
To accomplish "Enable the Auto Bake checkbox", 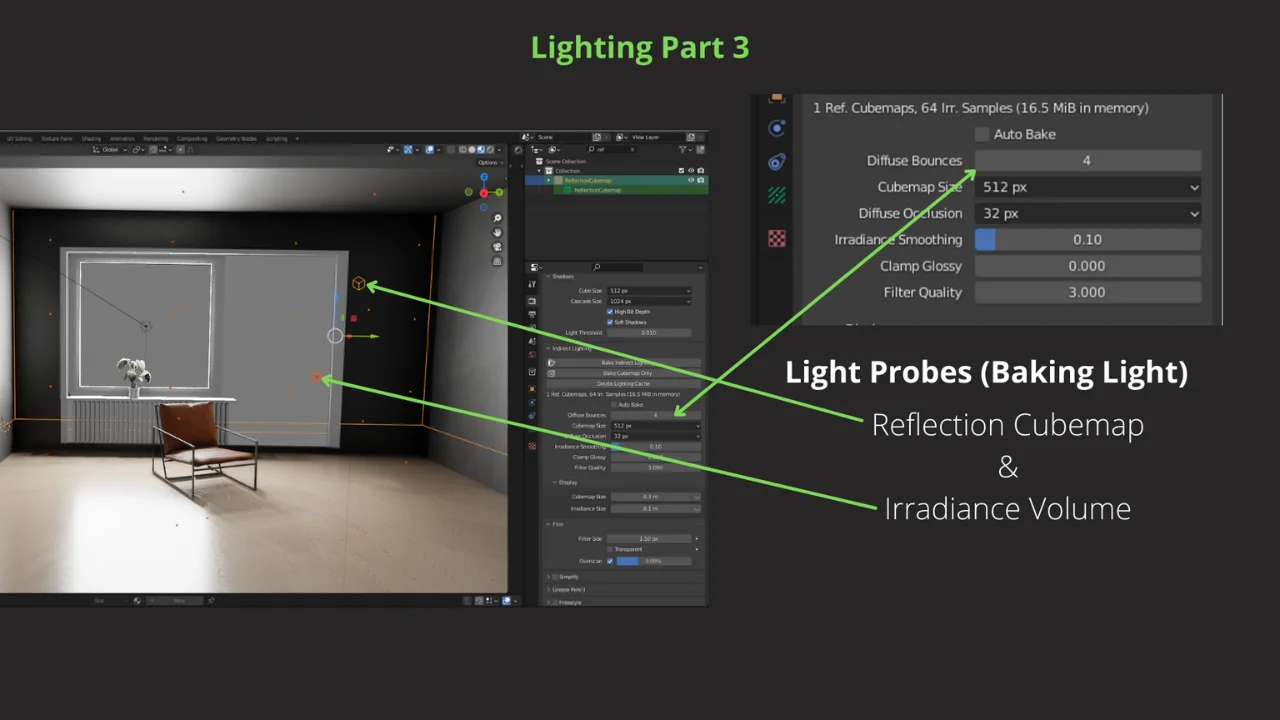I will tap(981, 134).
